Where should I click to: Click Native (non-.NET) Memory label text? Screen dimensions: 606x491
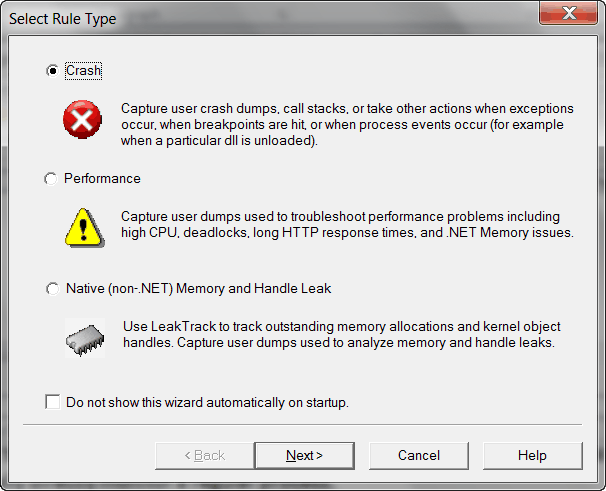199,289
